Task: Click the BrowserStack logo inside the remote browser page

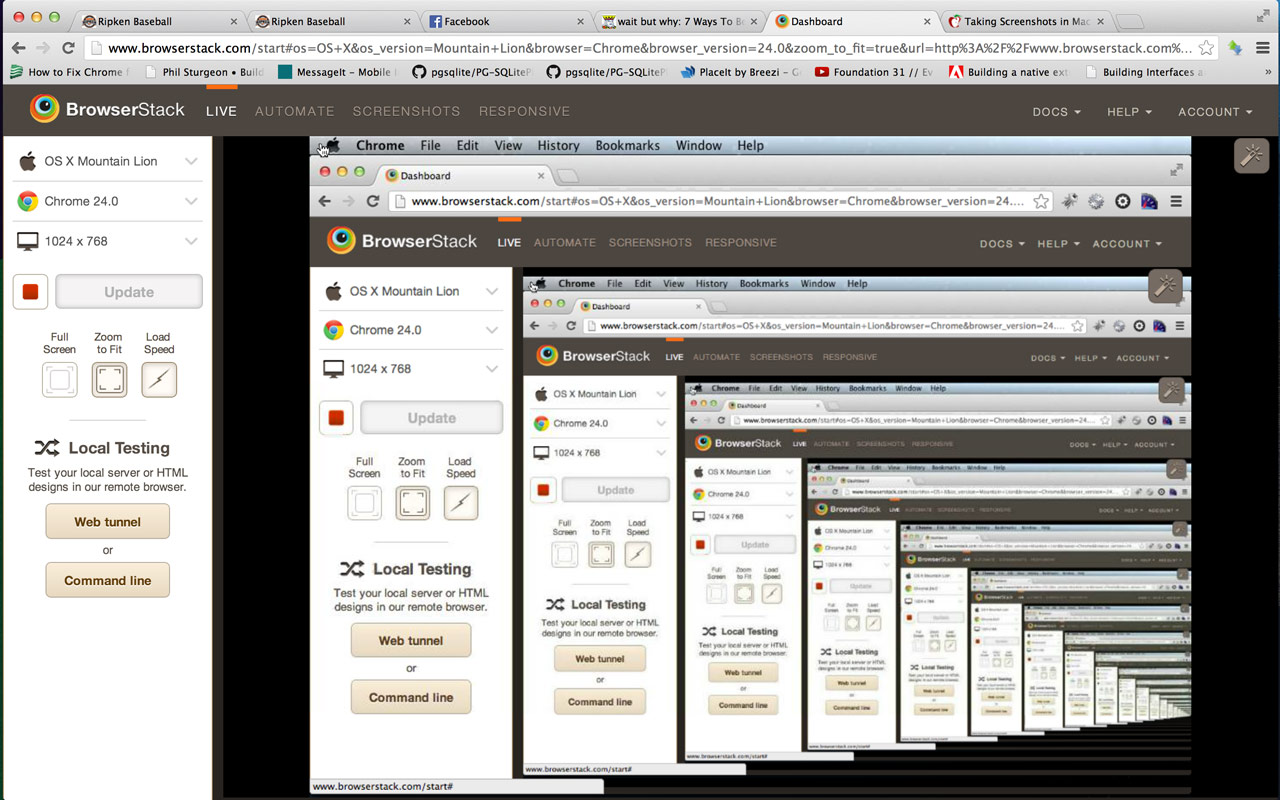Action: pyautogui.click(x=402, y=241)
